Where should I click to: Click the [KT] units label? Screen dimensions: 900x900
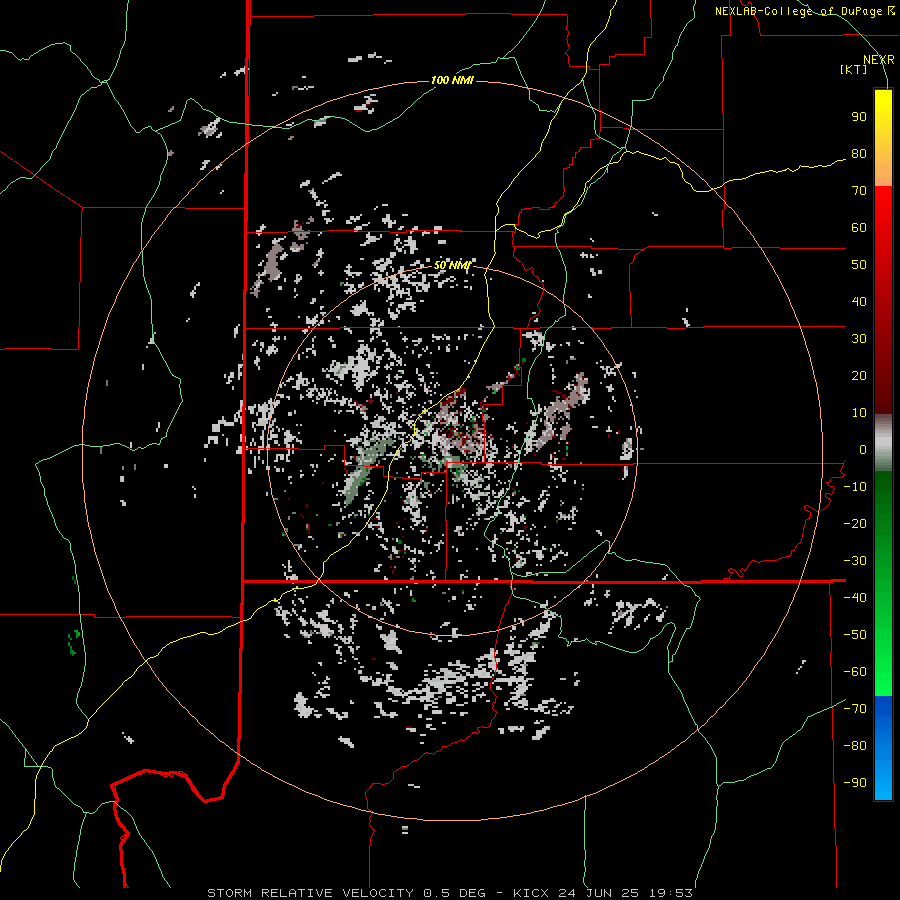[x=854, y=69]
